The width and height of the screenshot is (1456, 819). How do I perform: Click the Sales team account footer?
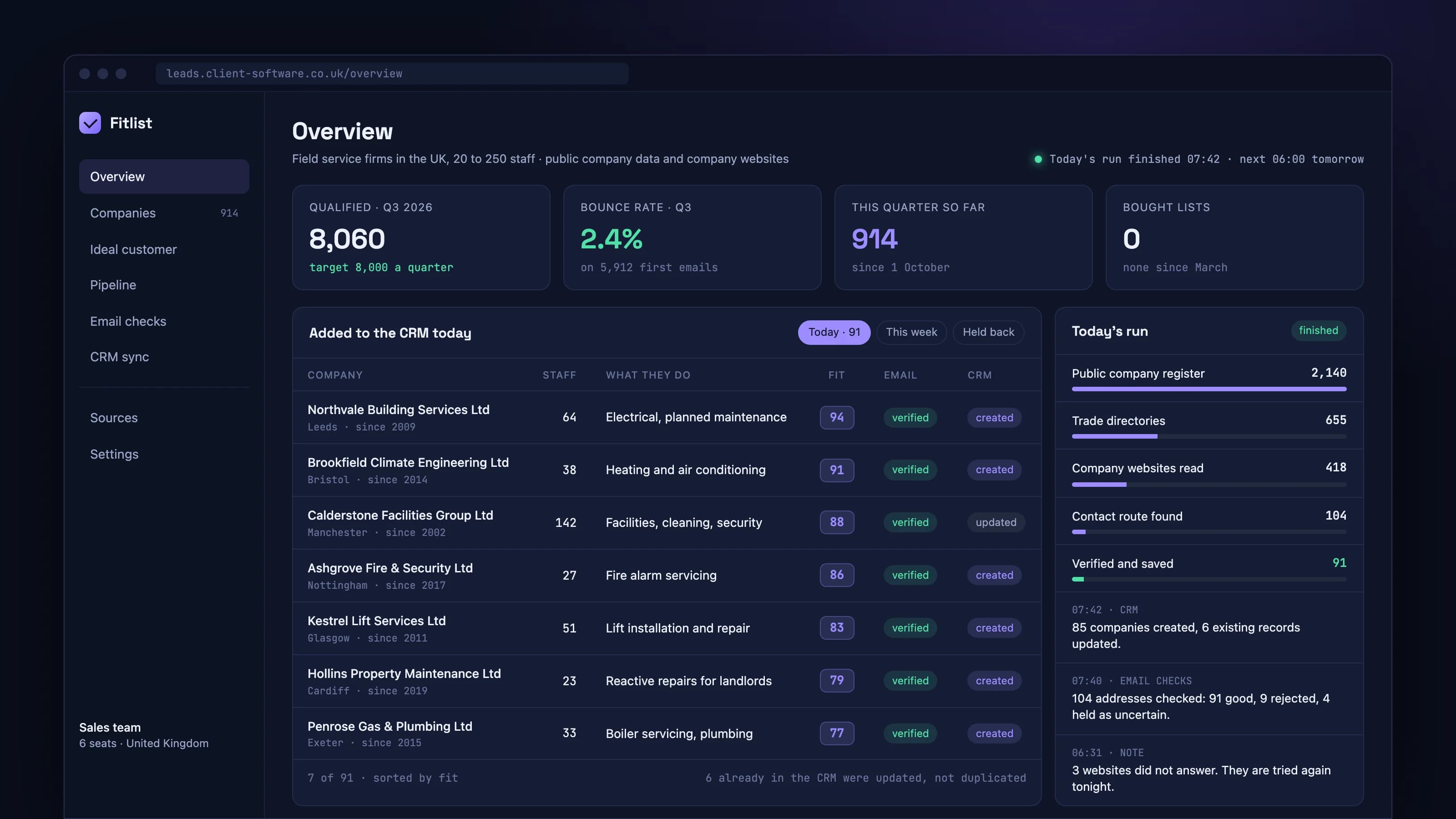coord(144,735)
